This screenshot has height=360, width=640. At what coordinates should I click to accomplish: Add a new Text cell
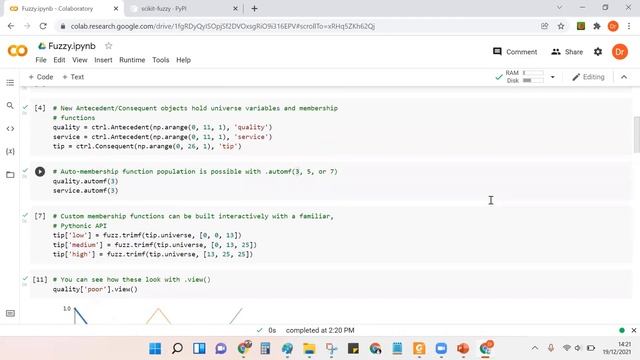pyautogui.click(x=73, y=77)
